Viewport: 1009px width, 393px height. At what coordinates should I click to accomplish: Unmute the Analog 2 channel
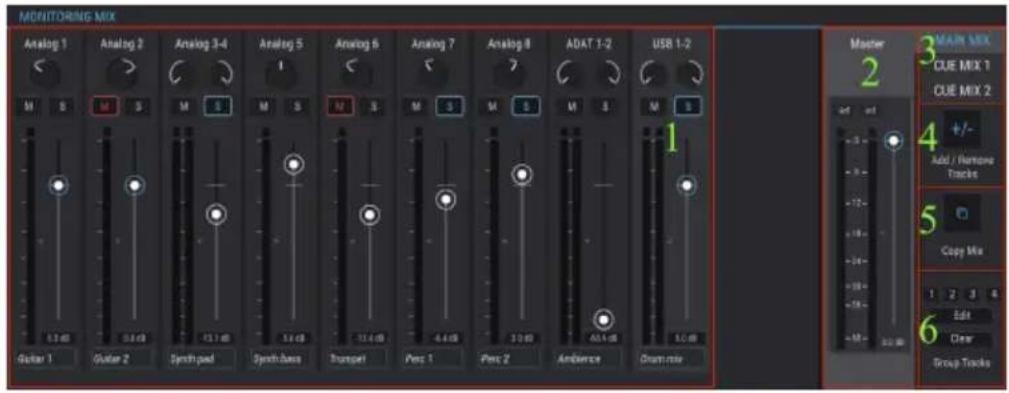[106, 106]
